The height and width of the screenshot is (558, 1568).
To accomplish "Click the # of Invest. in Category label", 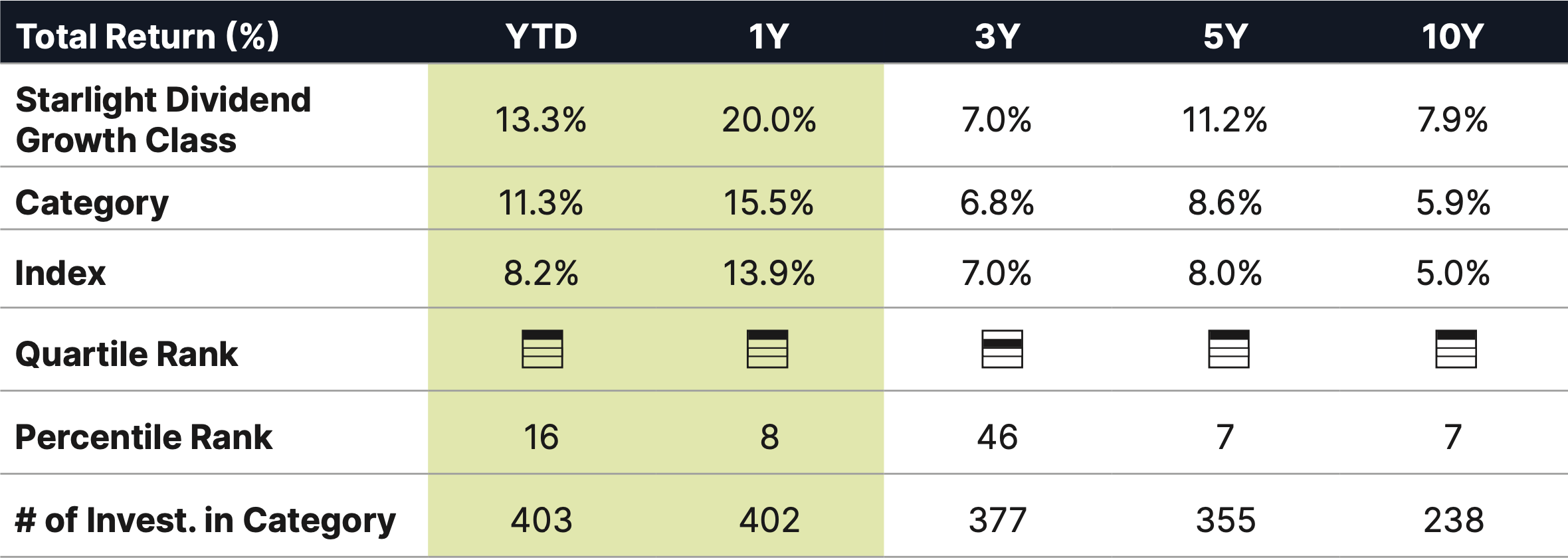I will [205, 520].
